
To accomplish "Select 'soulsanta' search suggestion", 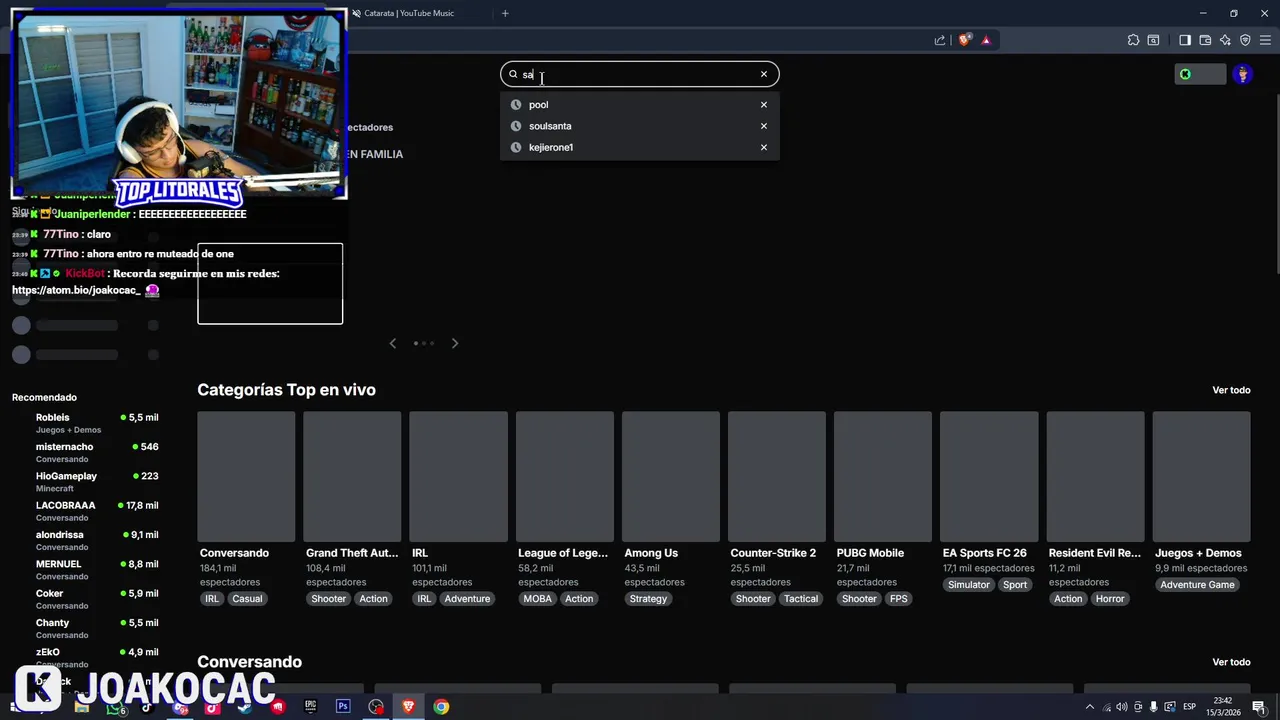I will pos(550,126).
